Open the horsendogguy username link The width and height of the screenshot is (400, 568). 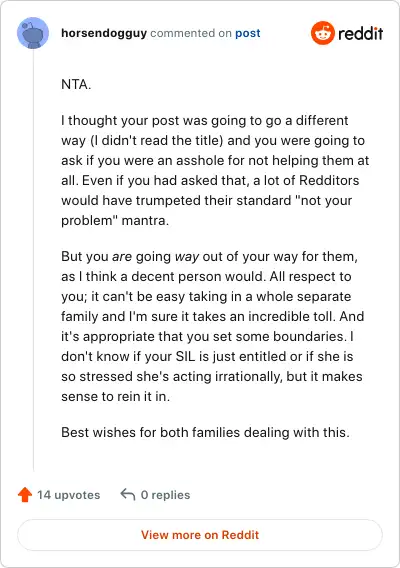pyautogui.click(x=104, y=33)
